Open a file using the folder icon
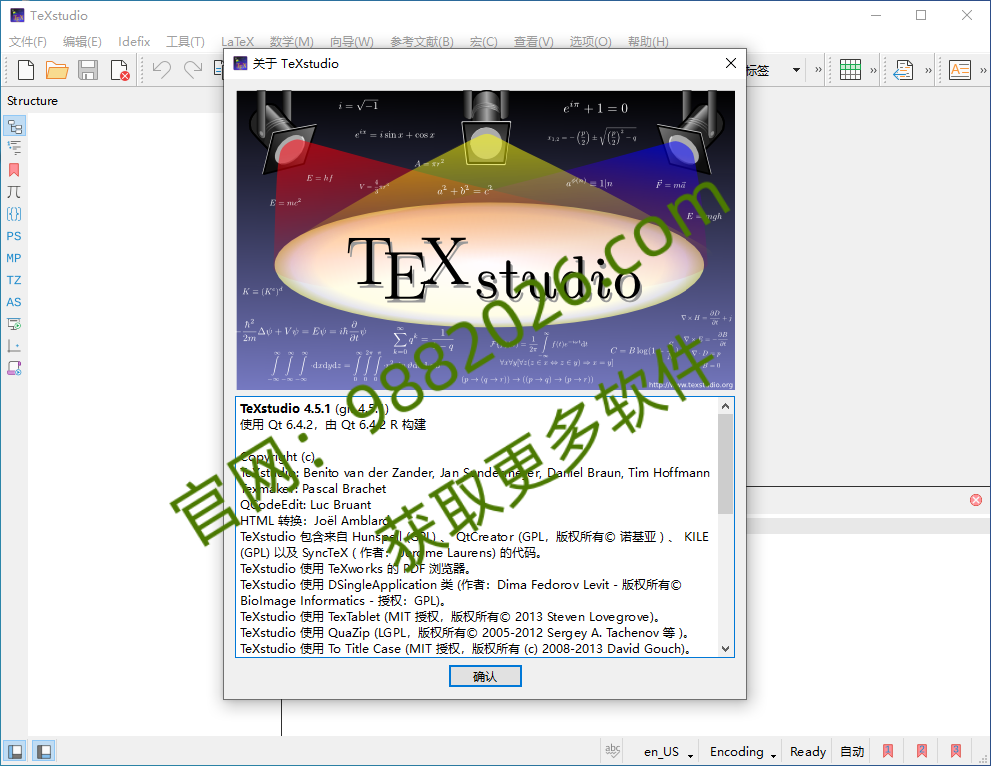Image resolution: width=991 pixels, height=766 pixels. [57, 70]
